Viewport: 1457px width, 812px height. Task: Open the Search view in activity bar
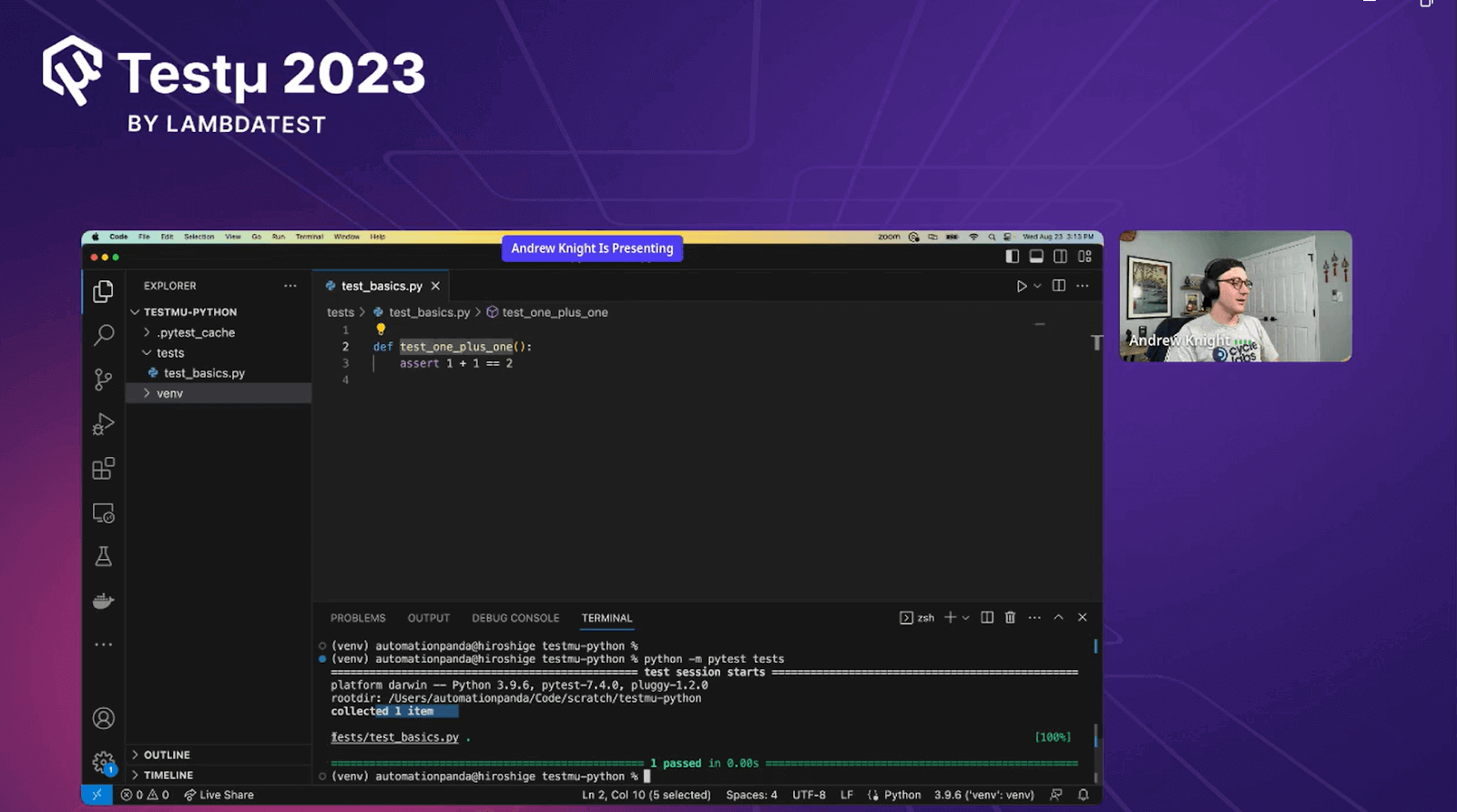click(x=104, y=335)
